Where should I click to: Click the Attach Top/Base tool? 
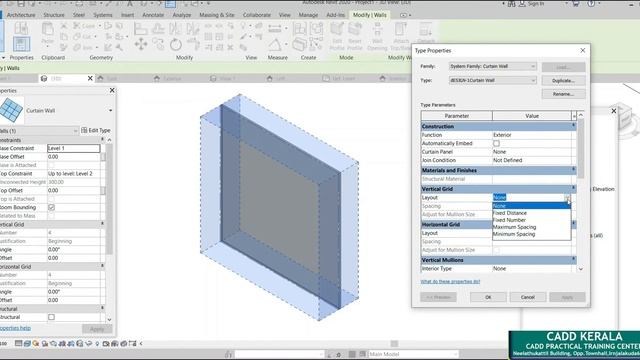click(x=401, y=36)
